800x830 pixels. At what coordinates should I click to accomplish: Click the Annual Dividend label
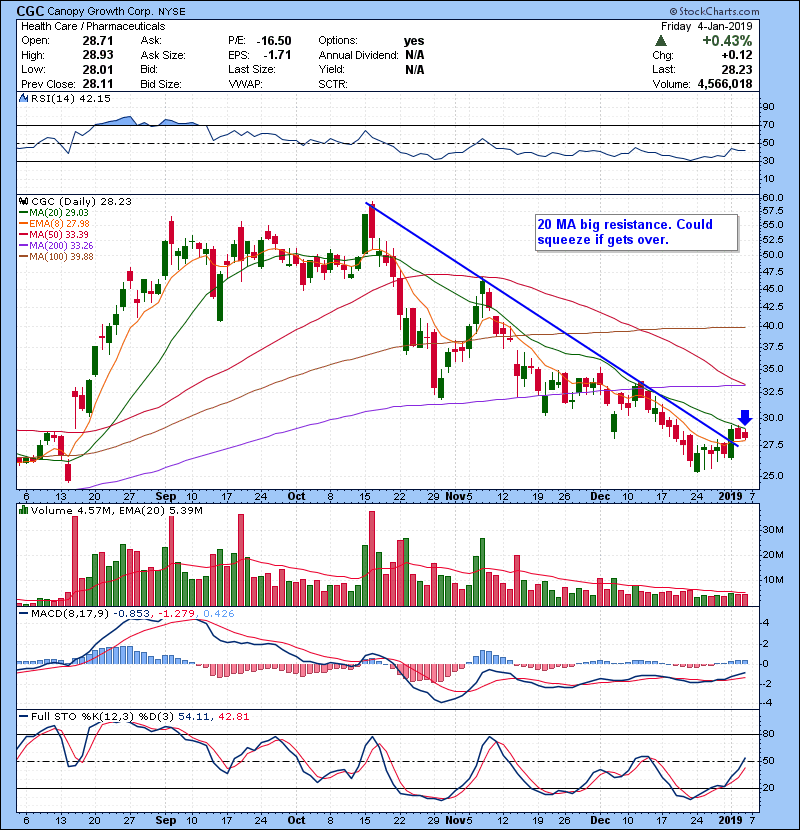[x=358, y=55]
